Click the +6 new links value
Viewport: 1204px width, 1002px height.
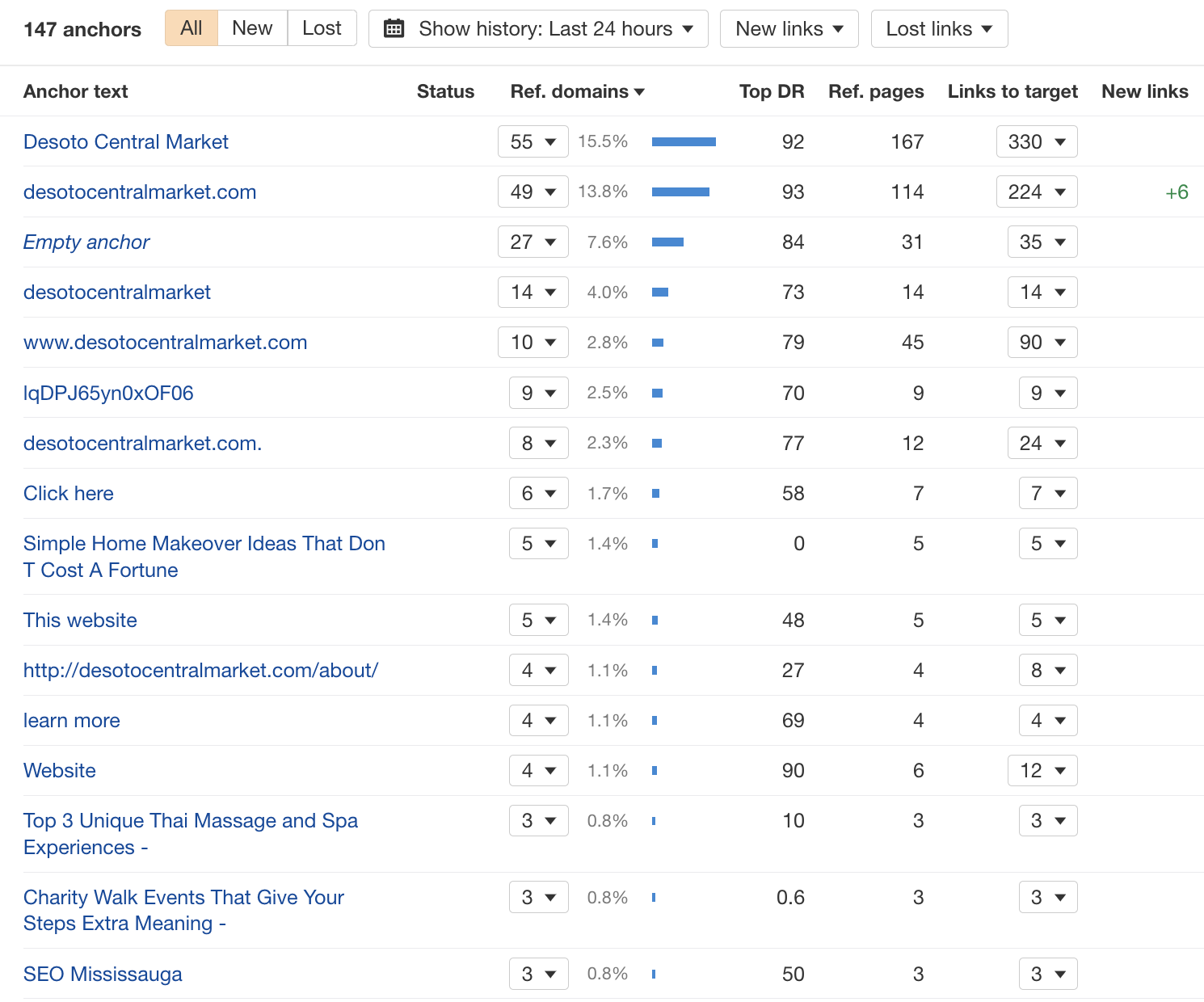[x=1177, y=192]
